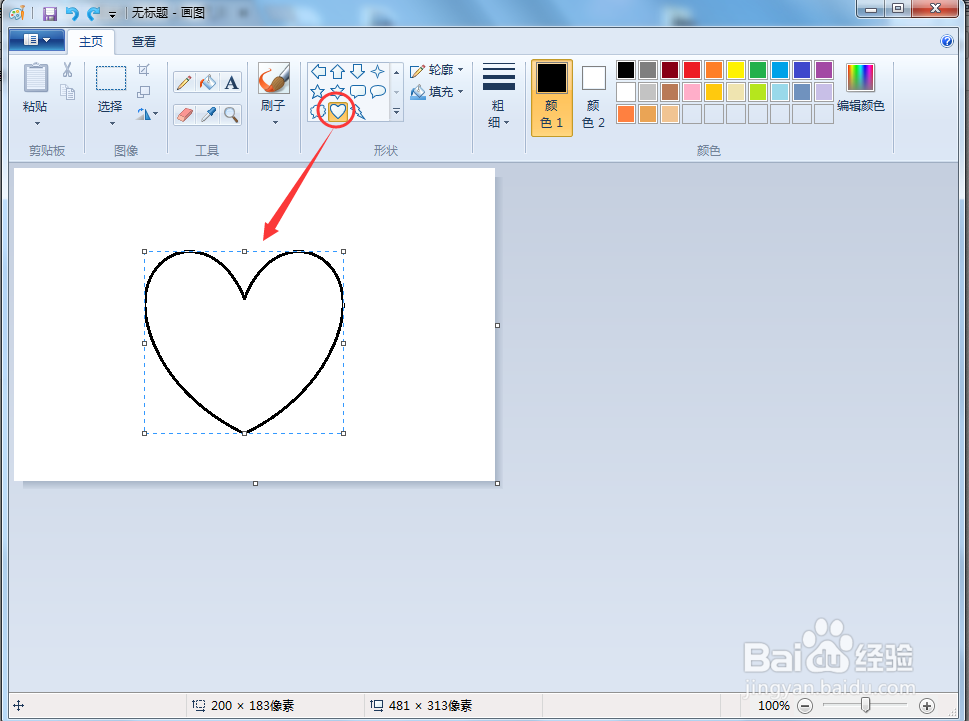Screen dimensions: 969x721
Task: Click the Brushes (刷子) icon
Action: pos(273,78)
